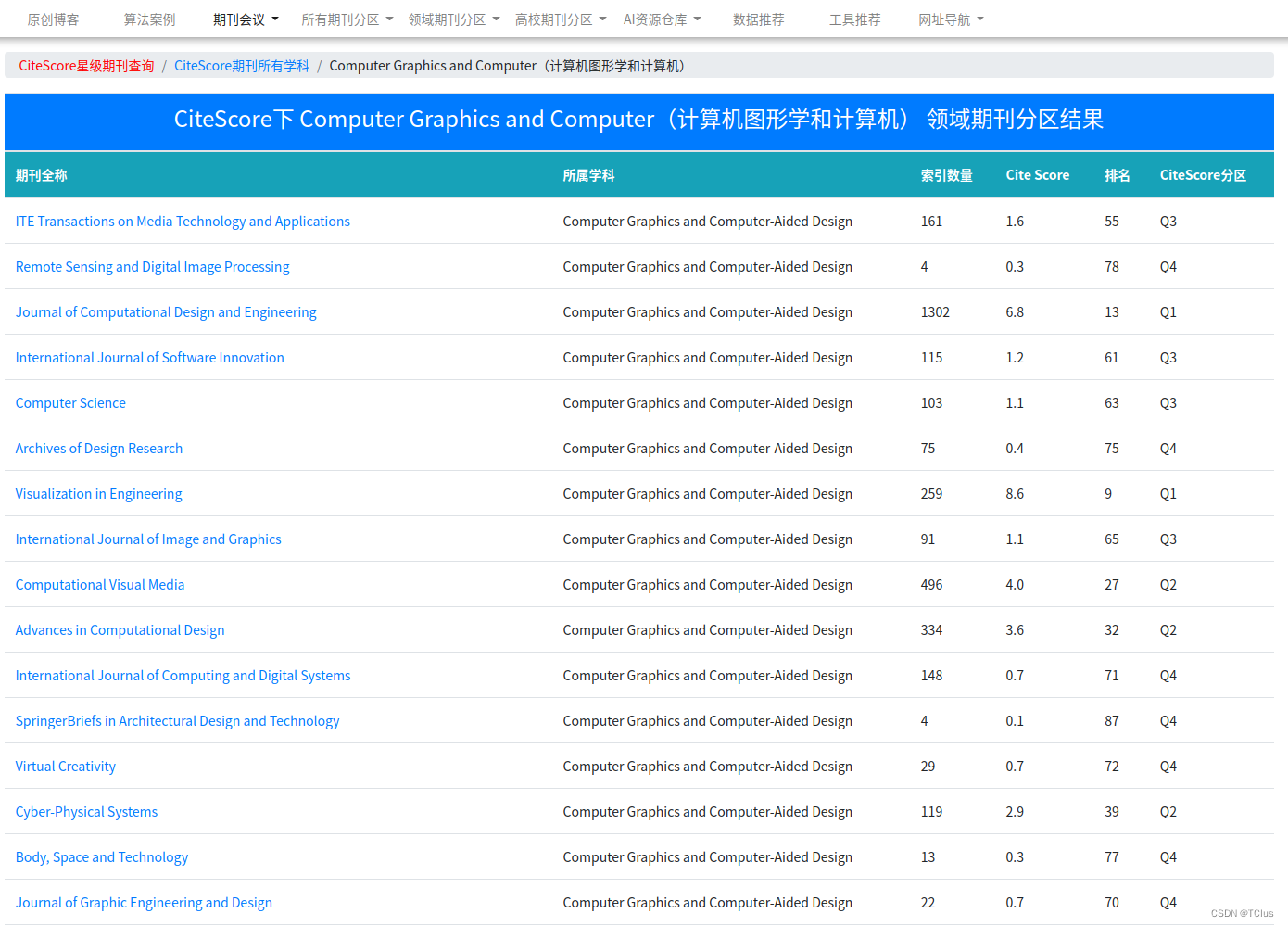The width and height of the screenshot is (1288, 926).
Task: Open International Journal of Image and Graphics
Action: (148, 539)
